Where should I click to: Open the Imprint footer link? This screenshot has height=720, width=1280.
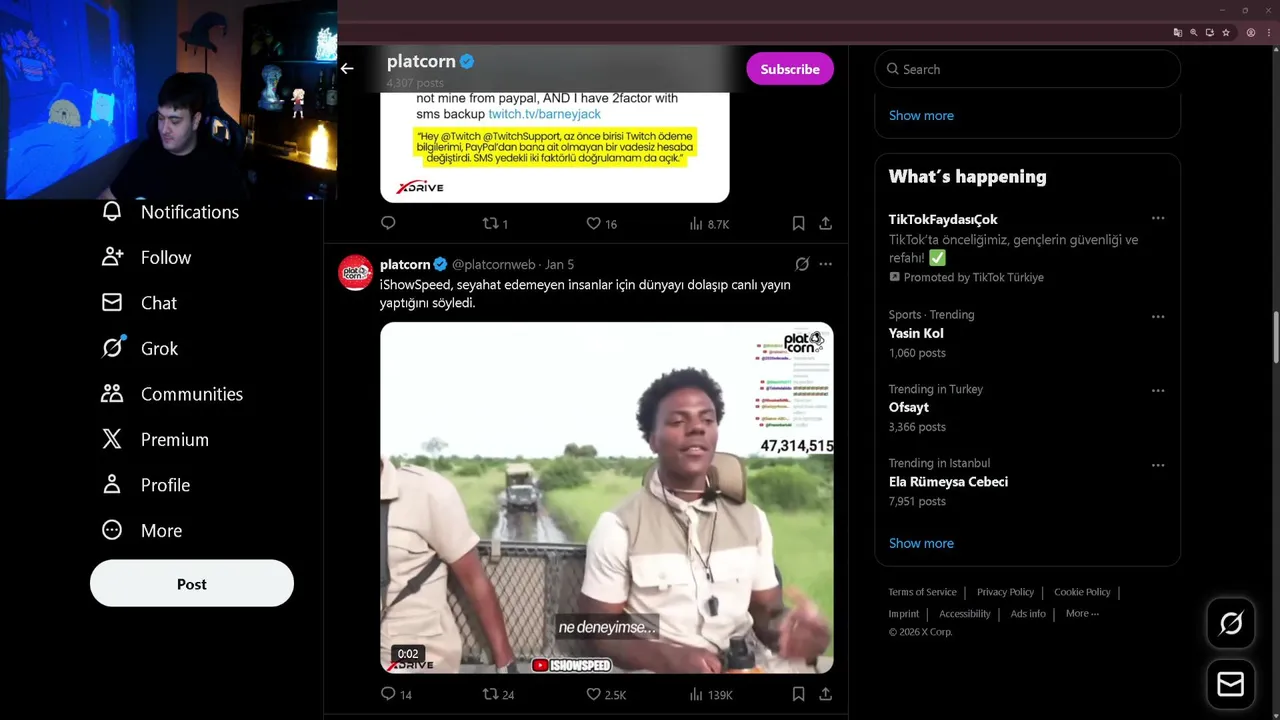click(x=903, y=613)
